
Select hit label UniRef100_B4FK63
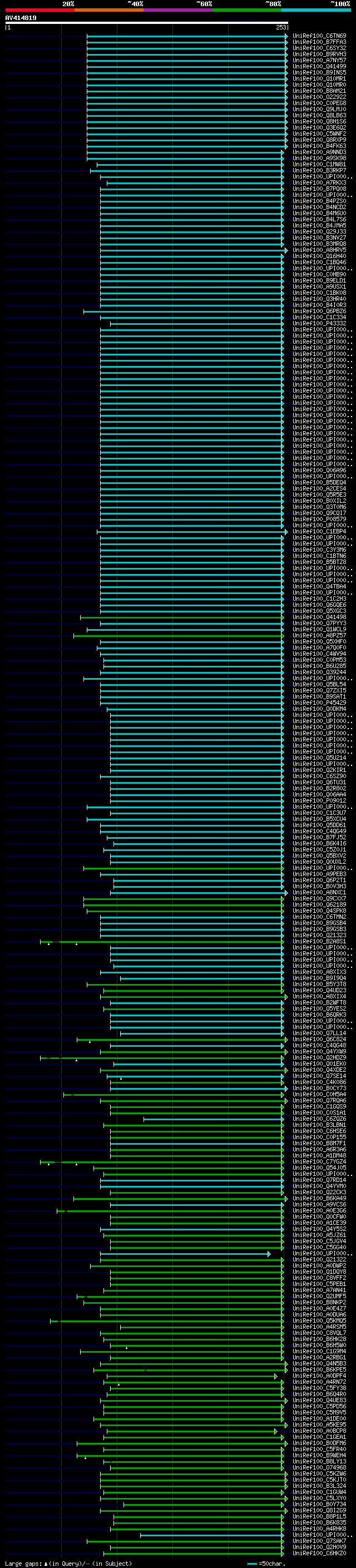(319, 146)
